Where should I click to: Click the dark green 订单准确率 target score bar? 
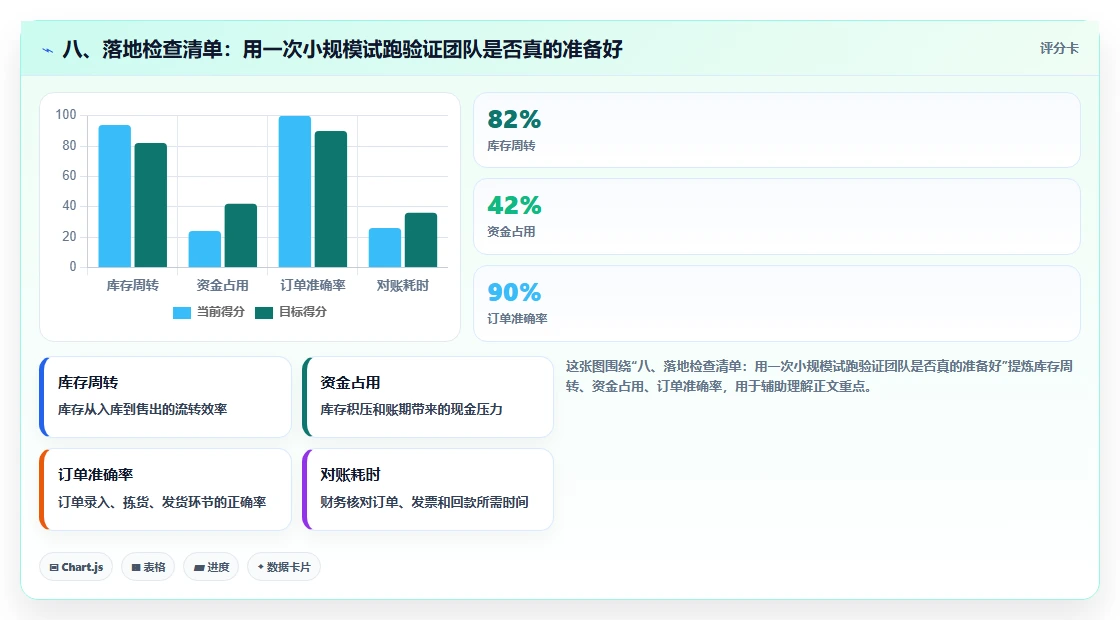pyautogui.click(x=331, y=199)
